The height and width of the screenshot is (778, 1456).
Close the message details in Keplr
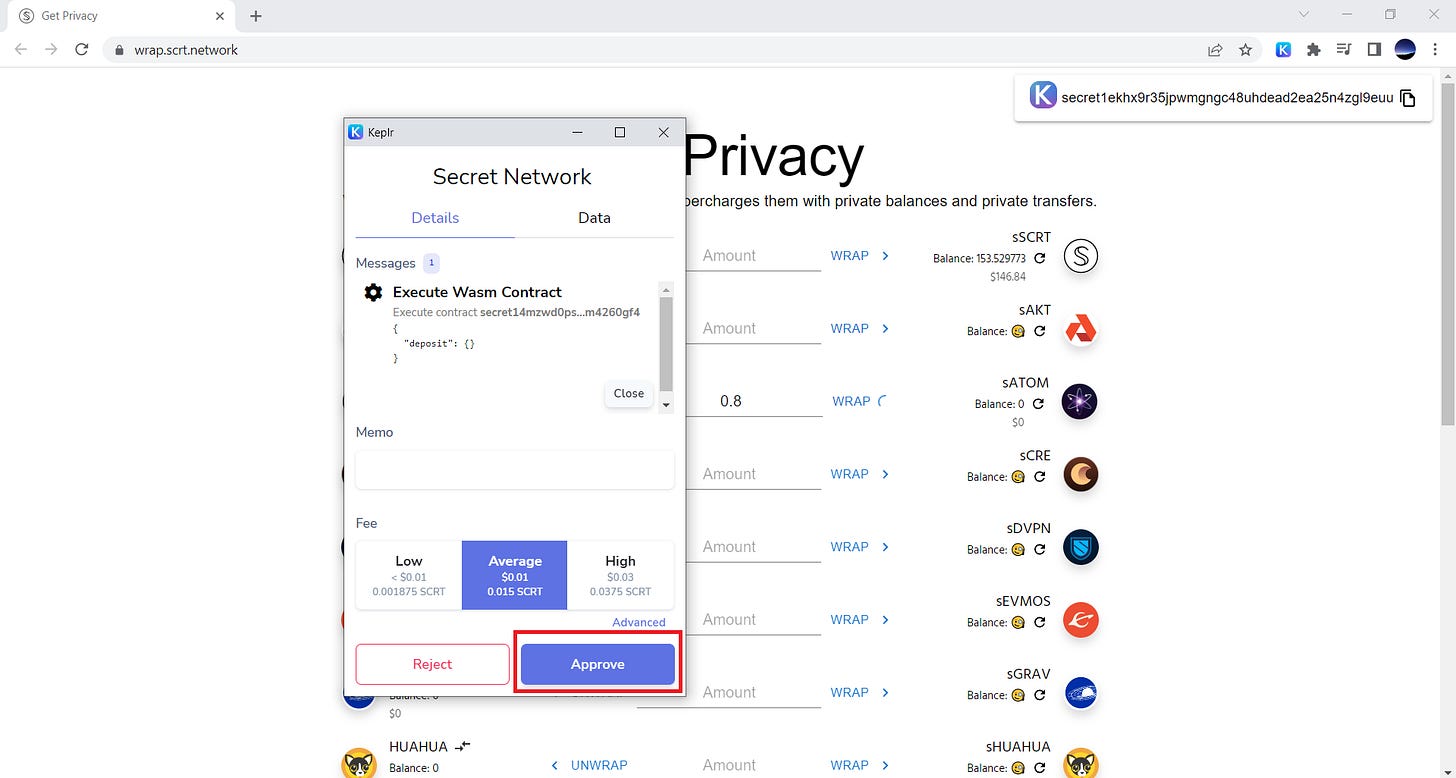629,394
